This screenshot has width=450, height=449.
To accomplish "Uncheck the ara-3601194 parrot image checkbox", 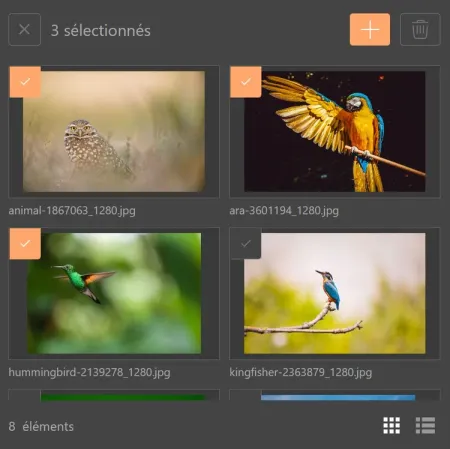I will pyautogui.click(x=246, y=82).
